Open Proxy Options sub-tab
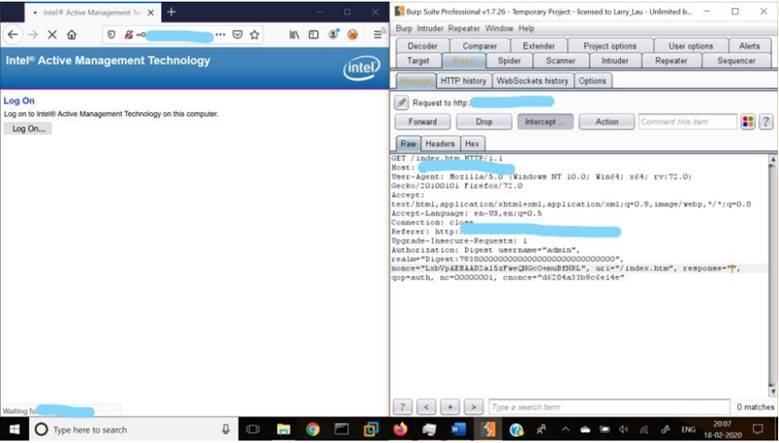779x443 pixels. tap(592, 80)
